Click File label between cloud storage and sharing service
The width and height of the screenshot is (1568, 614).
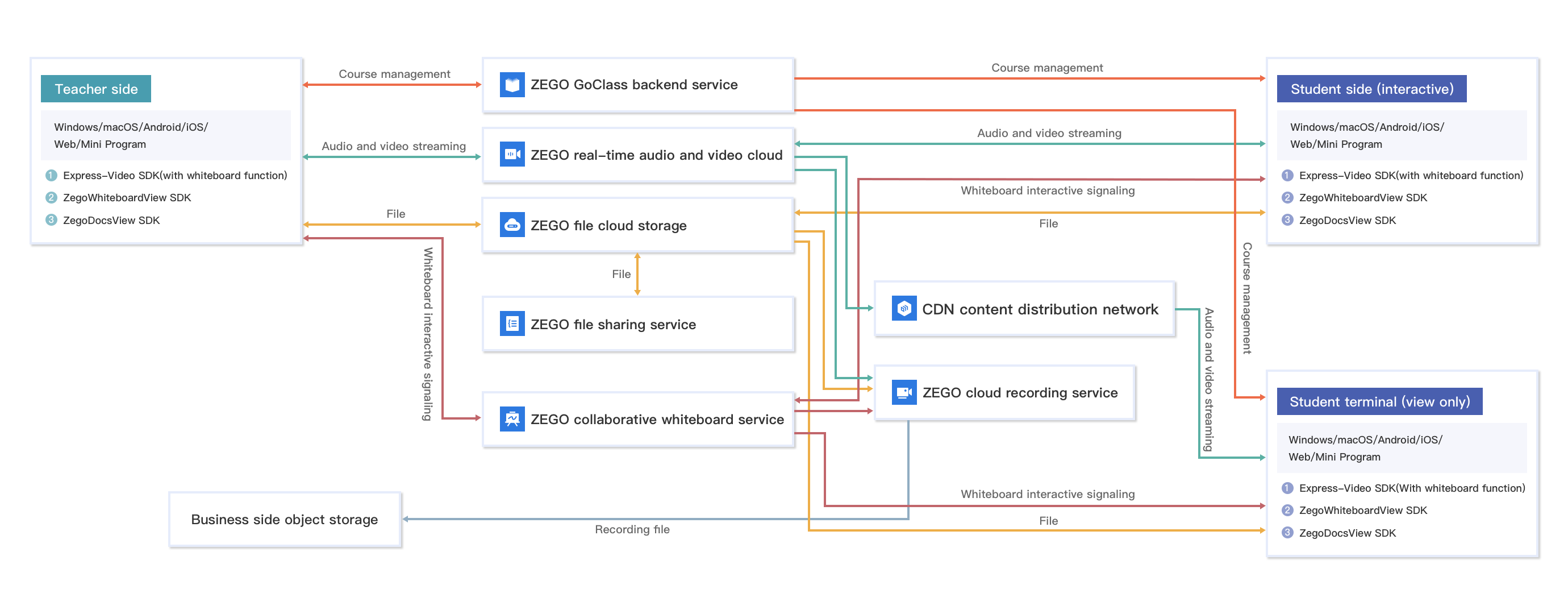[622, 274]
